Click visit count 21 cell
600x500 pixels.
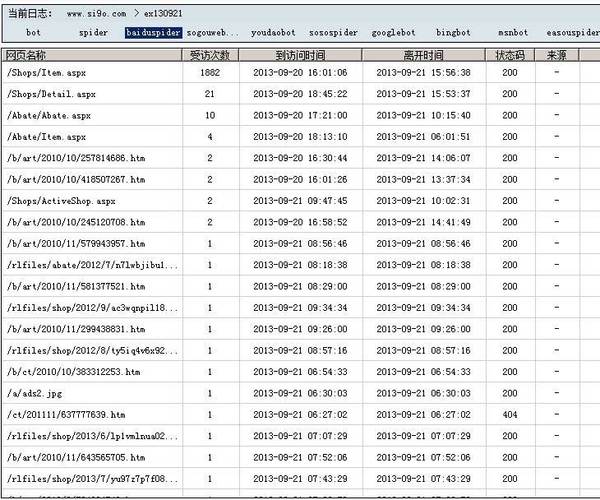[210, 94]
